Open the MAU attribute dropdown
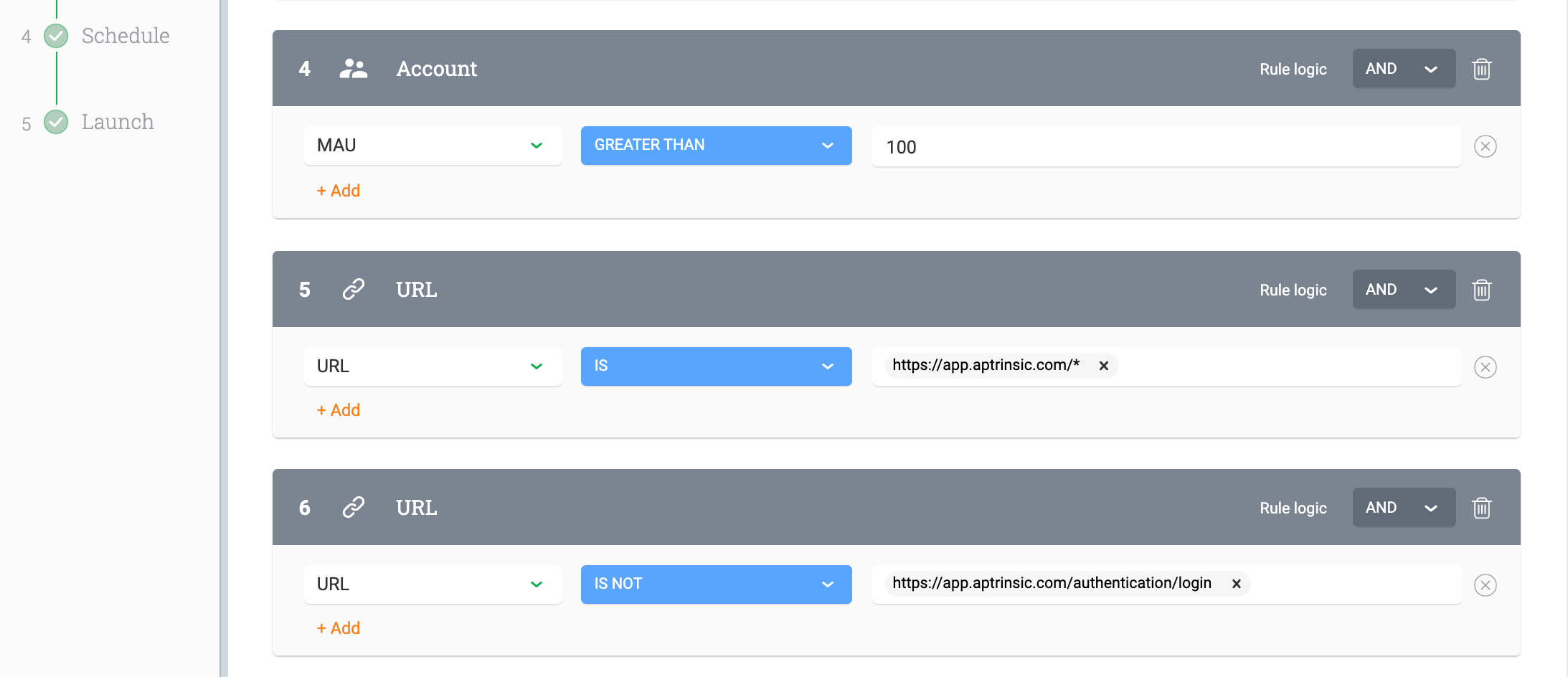The width and height of the screenshot is (1568, 677). [433, 146]
